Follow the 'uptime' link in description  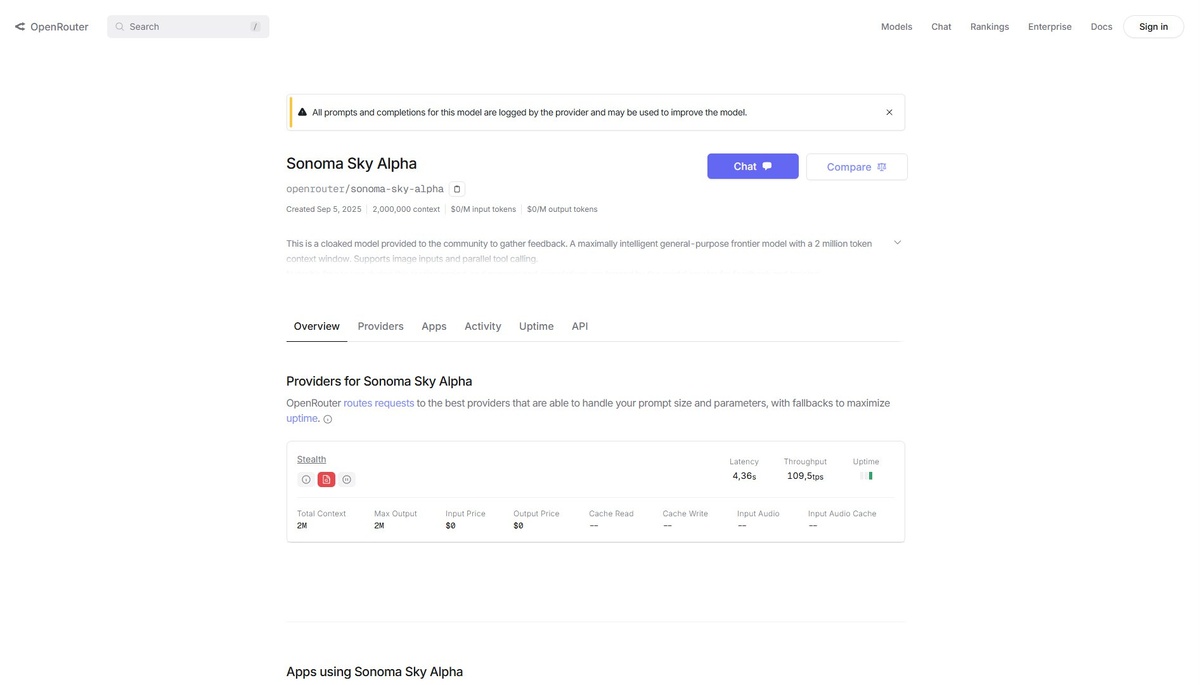[302, 418]
